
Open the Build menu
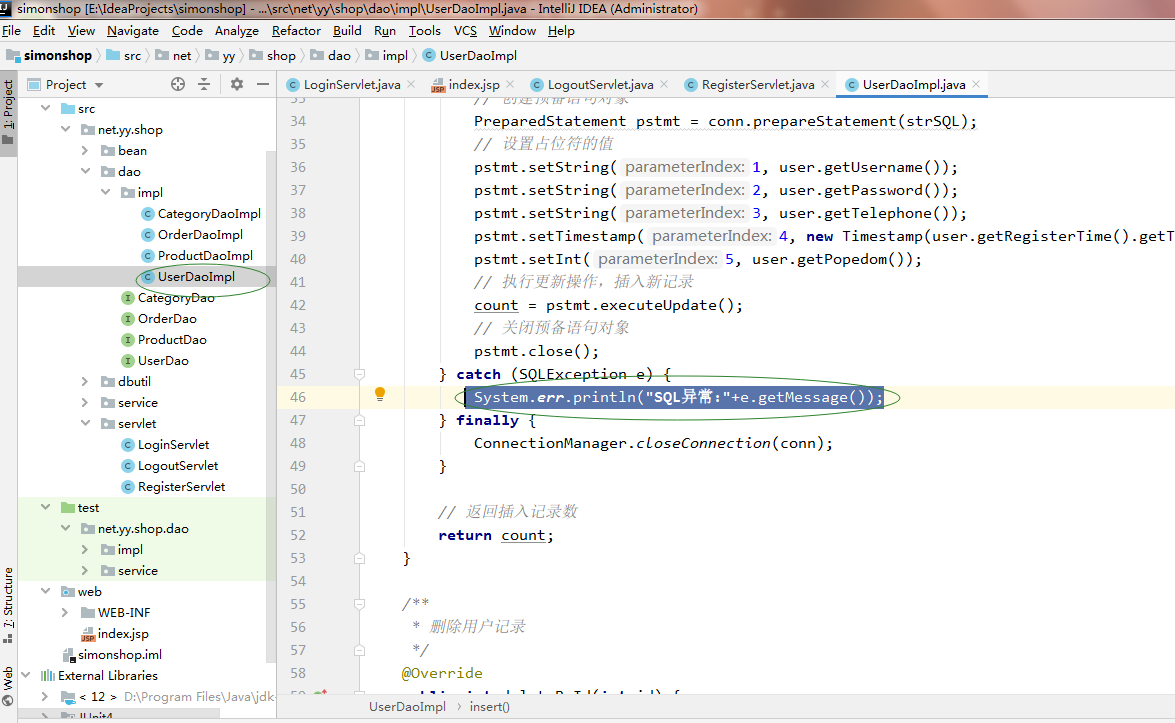point(347,31)
